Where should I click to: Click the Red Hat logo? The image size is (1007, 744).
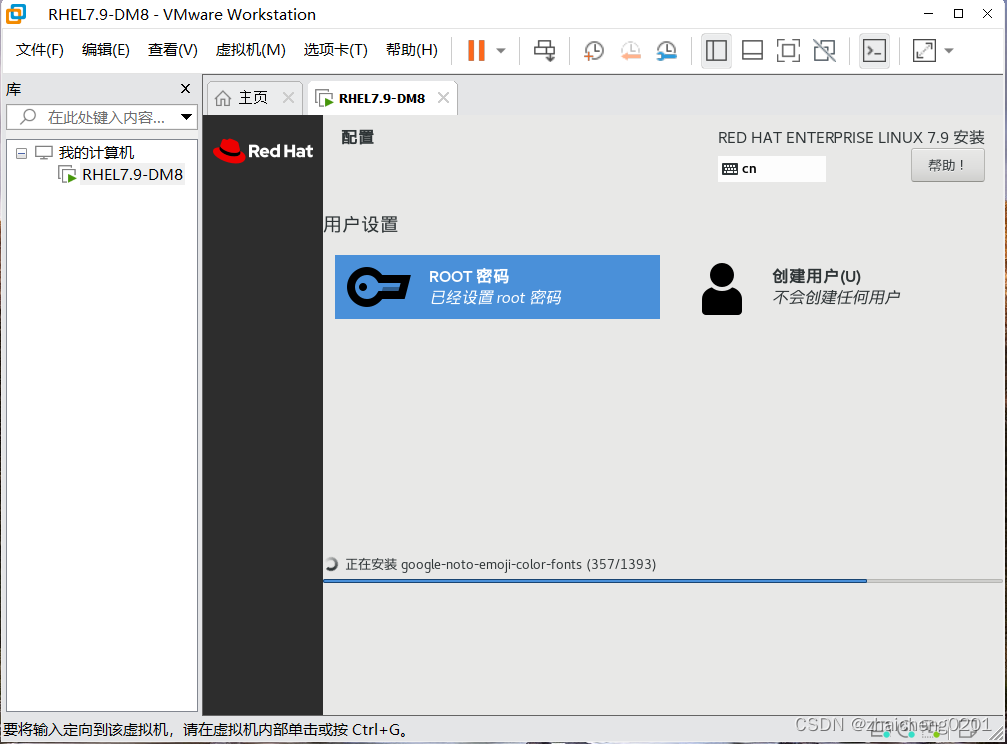pyautogui.click(x=263, y=151)
